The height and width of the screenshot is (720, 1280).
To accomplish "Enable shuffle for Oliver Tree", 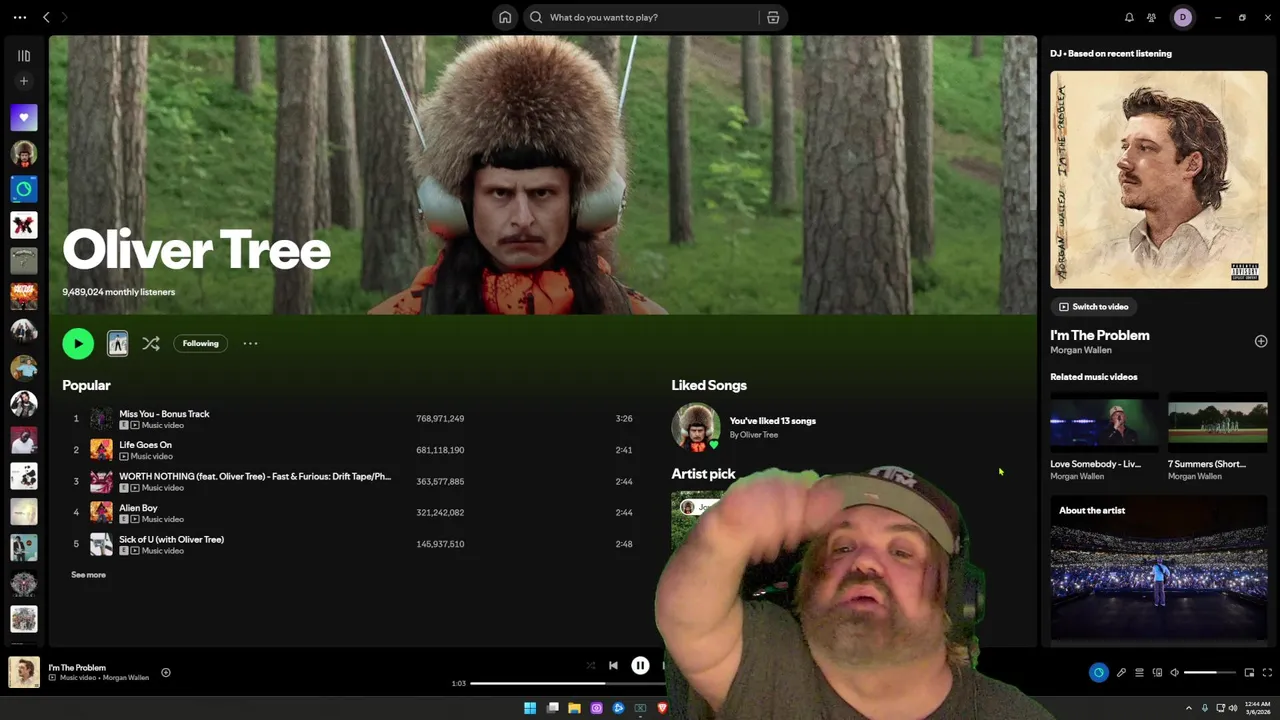I will pyautogui.click(x=151, y=343).
